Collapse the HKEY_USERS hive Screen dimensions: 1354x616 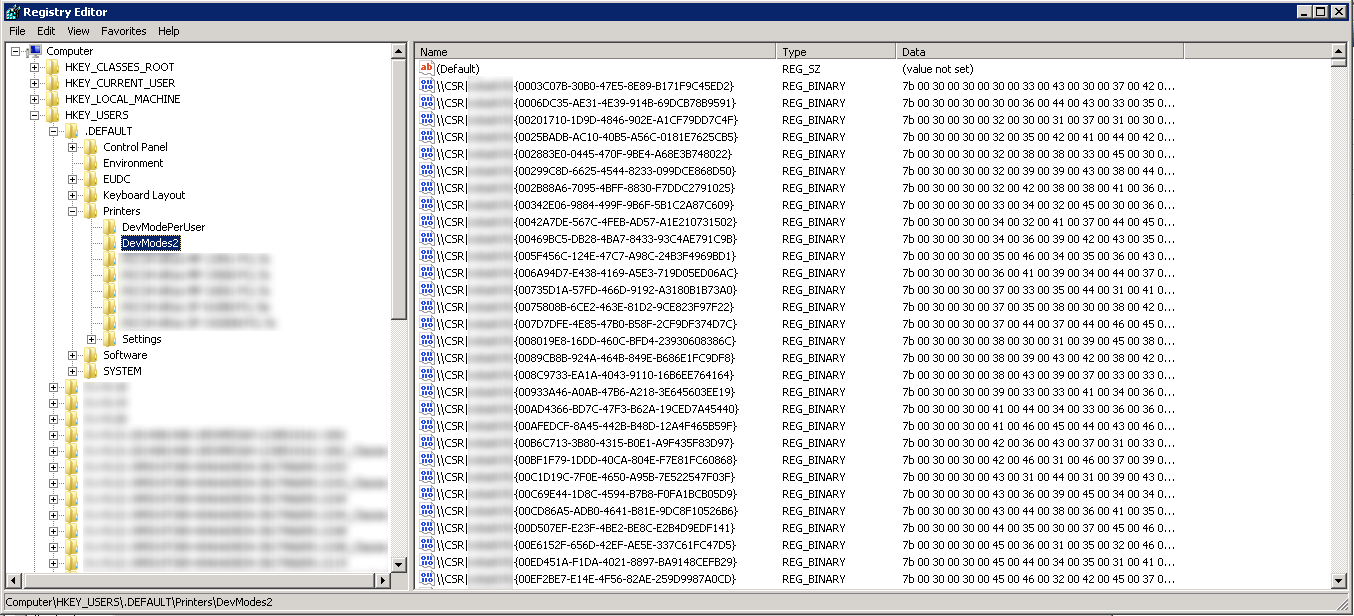pos(35,115)
